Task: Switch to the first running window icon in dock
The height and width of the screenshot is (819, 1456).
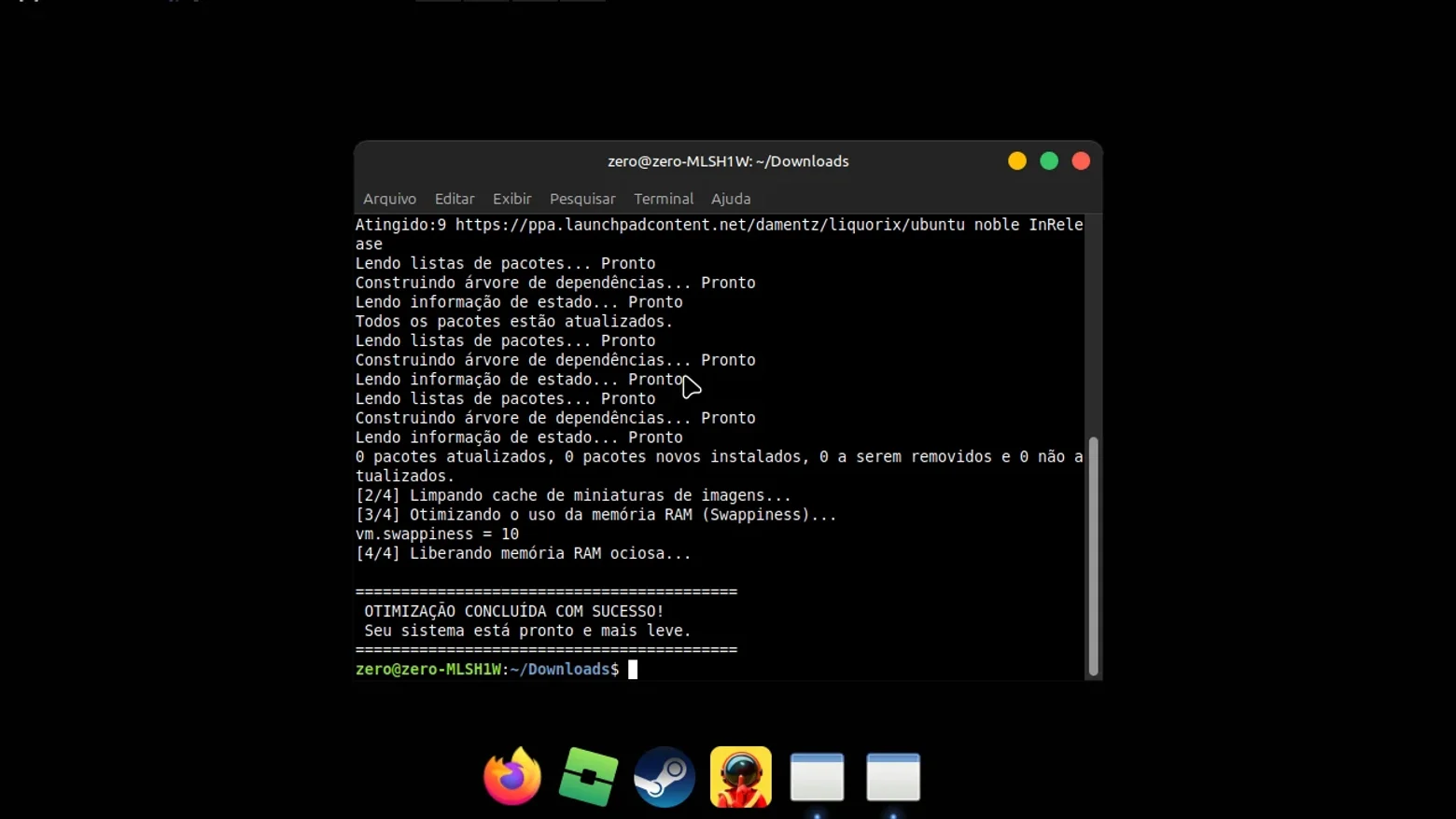Action: click(x=818, y=777)
